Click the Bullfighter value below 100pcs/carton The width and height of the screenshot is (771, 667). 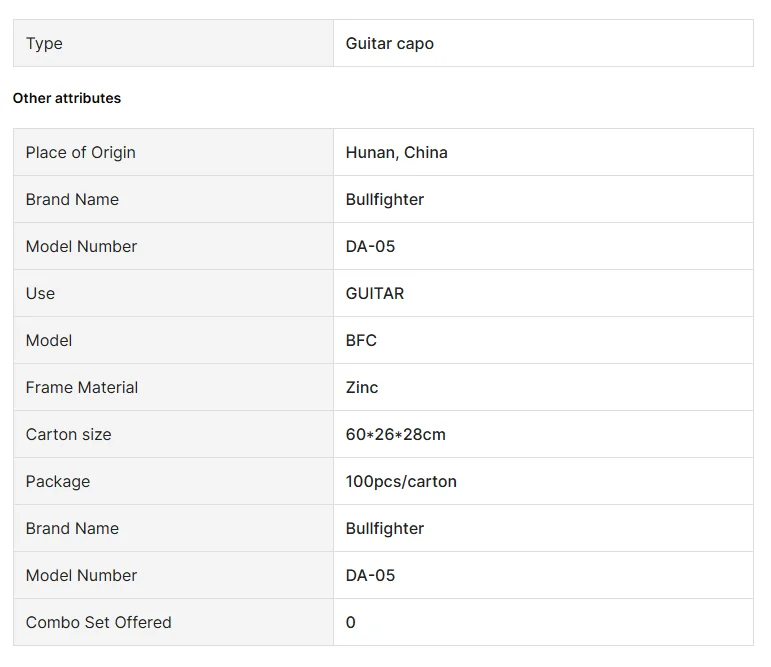click(x=385, y=529)
